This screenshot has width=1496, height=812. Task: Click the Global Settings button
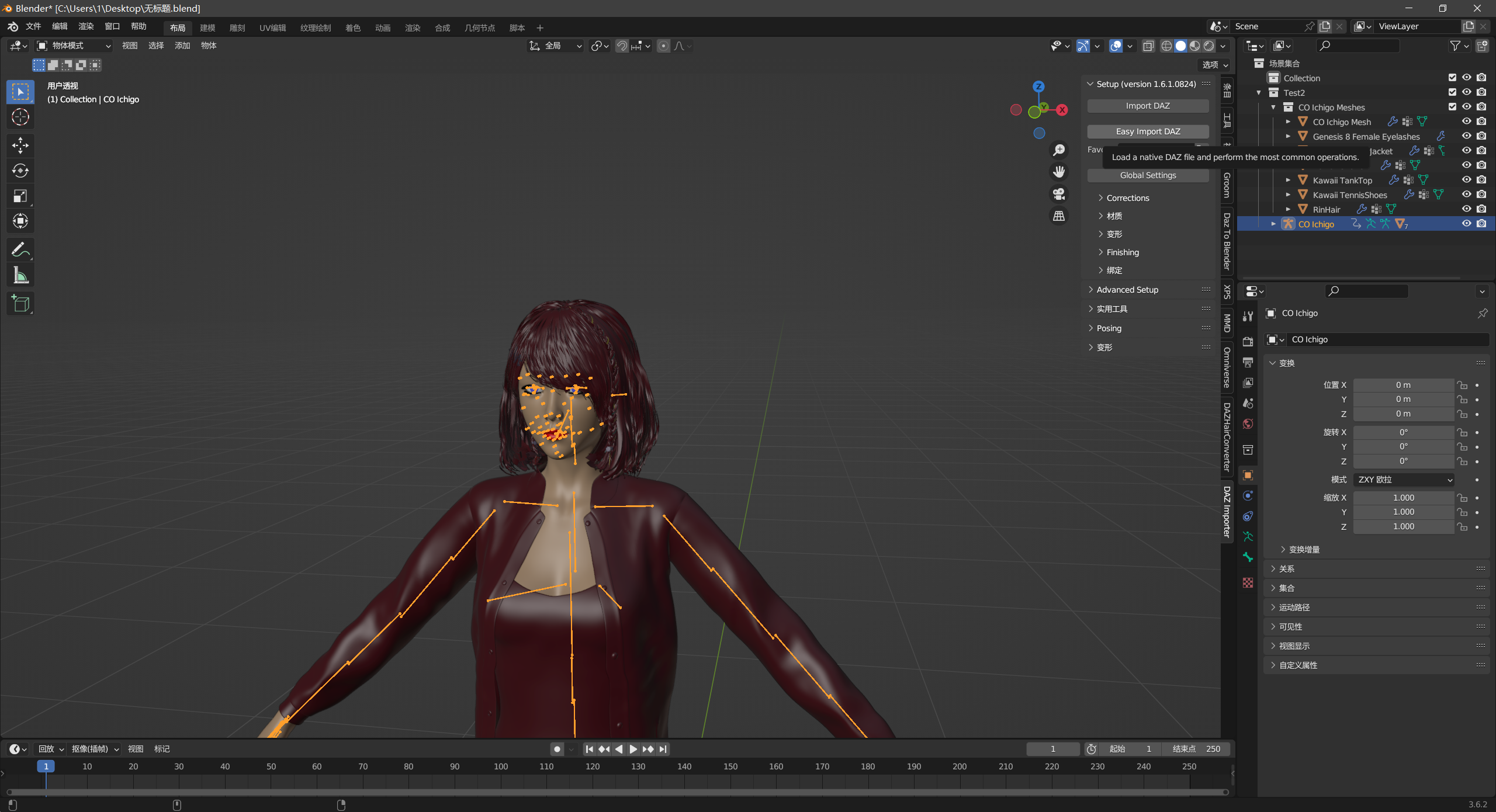click(x=1148, y=175)
